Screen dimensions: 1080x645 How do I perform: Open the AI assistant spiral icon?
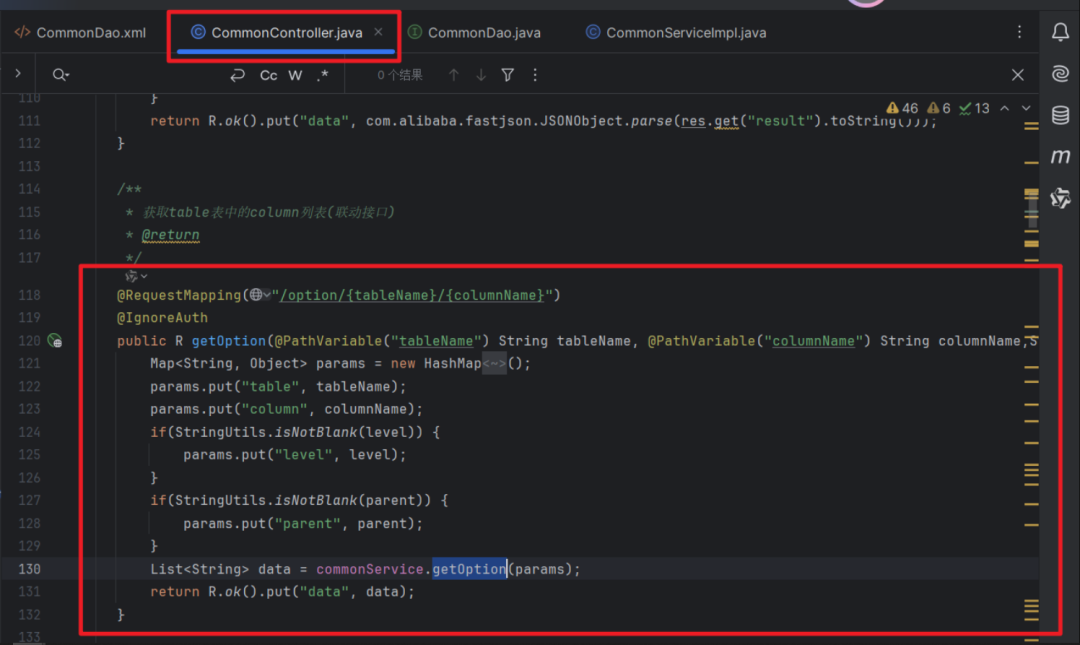point(1060,73)
